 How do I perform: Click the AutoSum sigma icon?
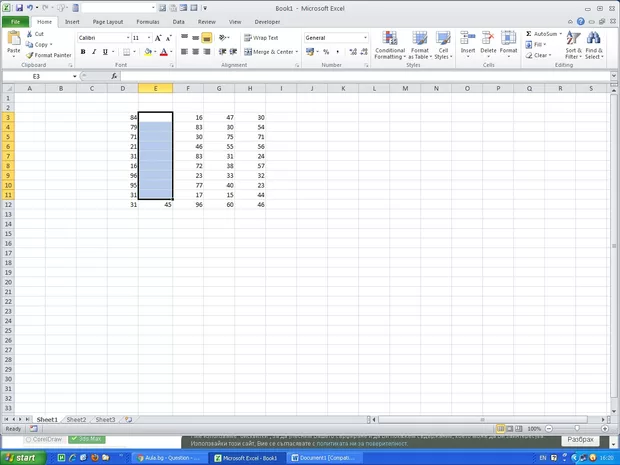529,33
